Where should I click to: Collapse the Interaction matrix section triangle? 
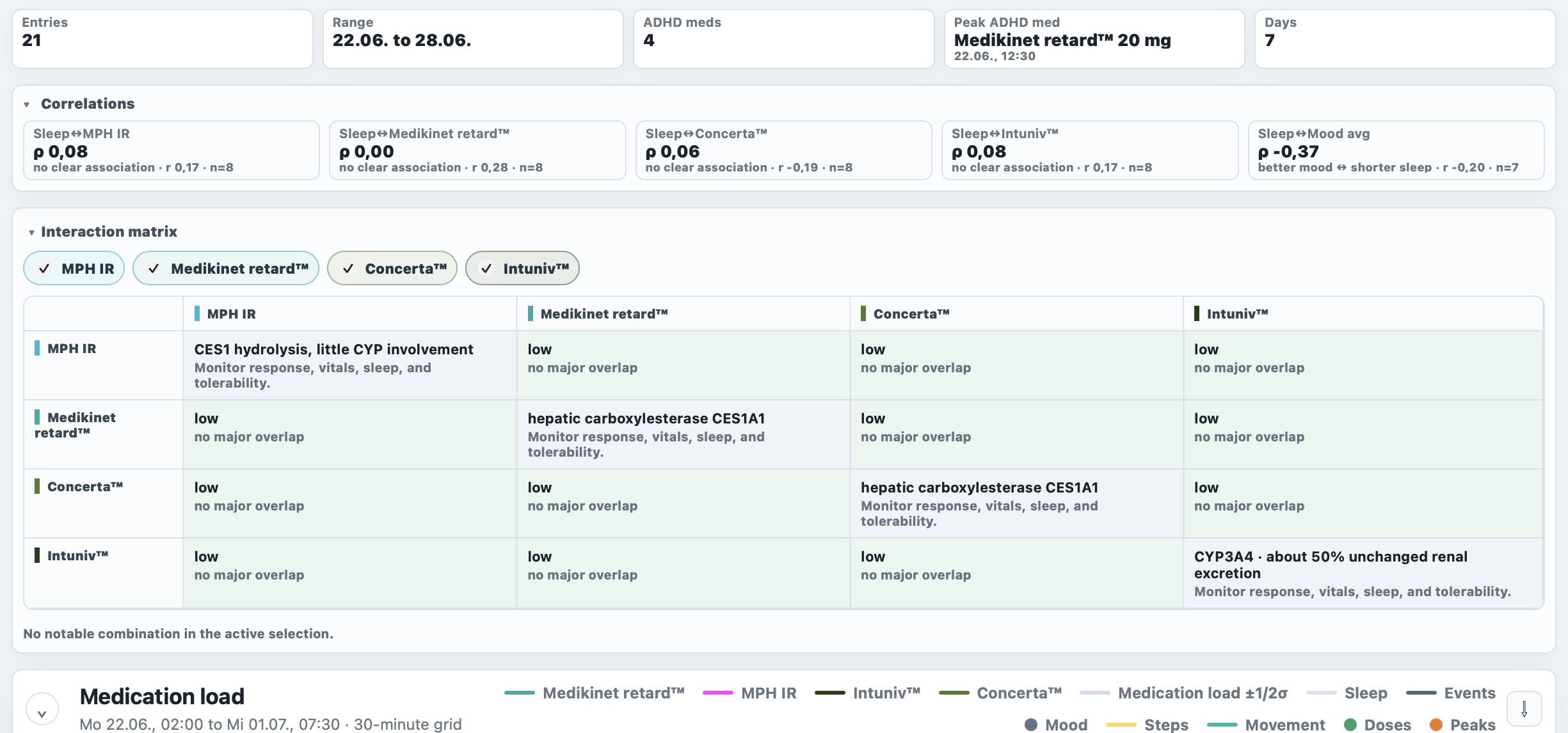pyautogui.click(x=31, y=232)
